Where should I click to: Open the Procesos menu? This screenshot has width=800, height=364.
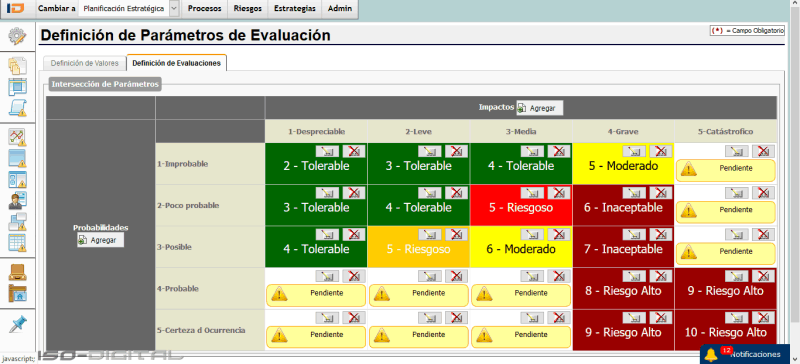[x=205, y=9]
